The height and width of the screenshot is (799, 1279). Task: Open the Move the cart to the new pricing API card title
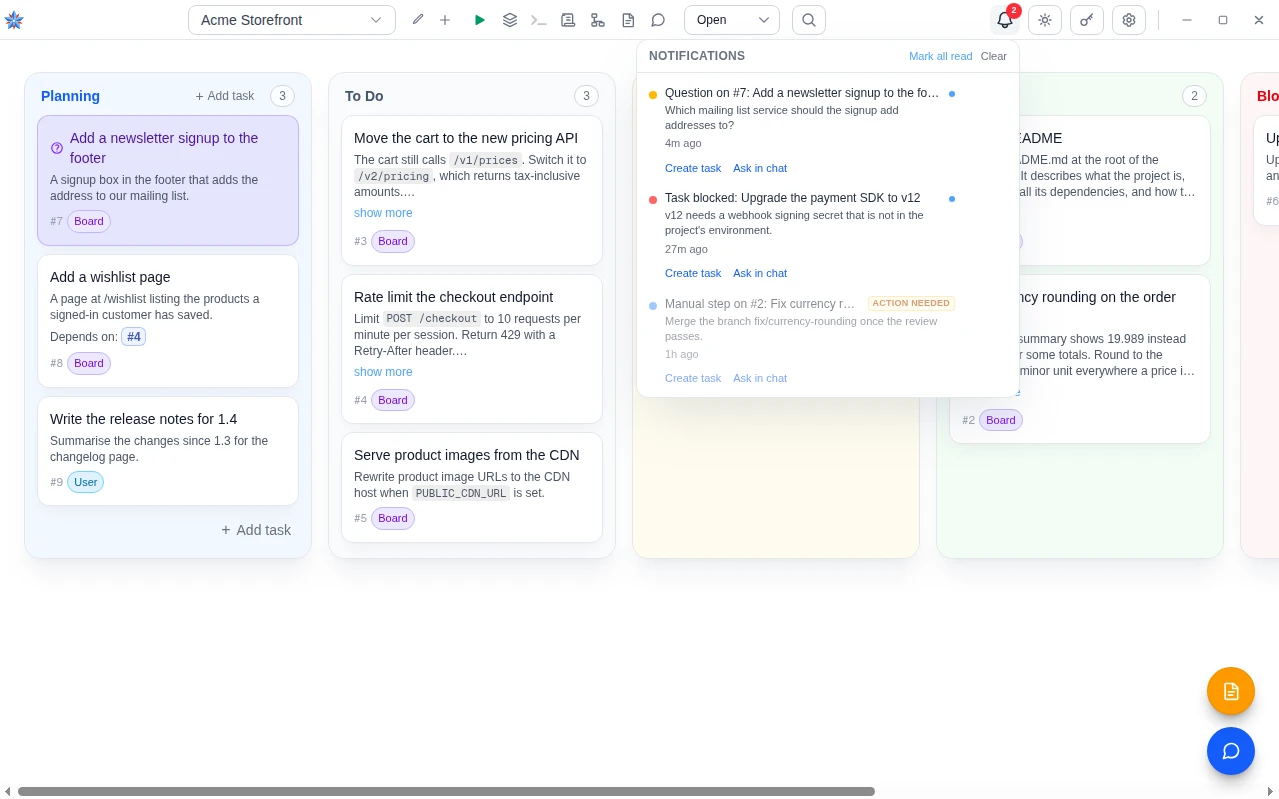[466, 138]
